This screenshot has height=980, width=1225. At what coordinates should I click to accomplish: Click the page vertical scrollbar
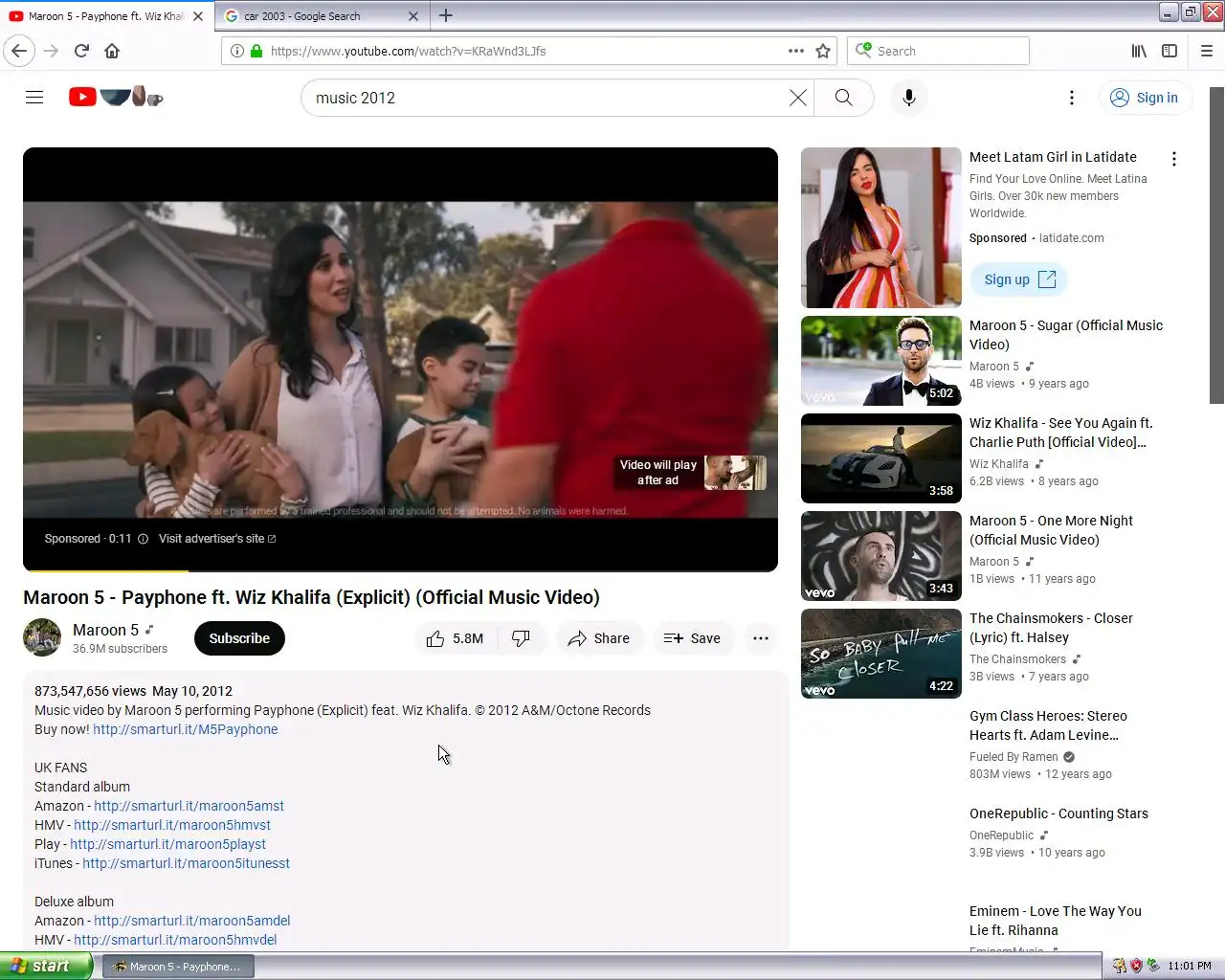1216,244
